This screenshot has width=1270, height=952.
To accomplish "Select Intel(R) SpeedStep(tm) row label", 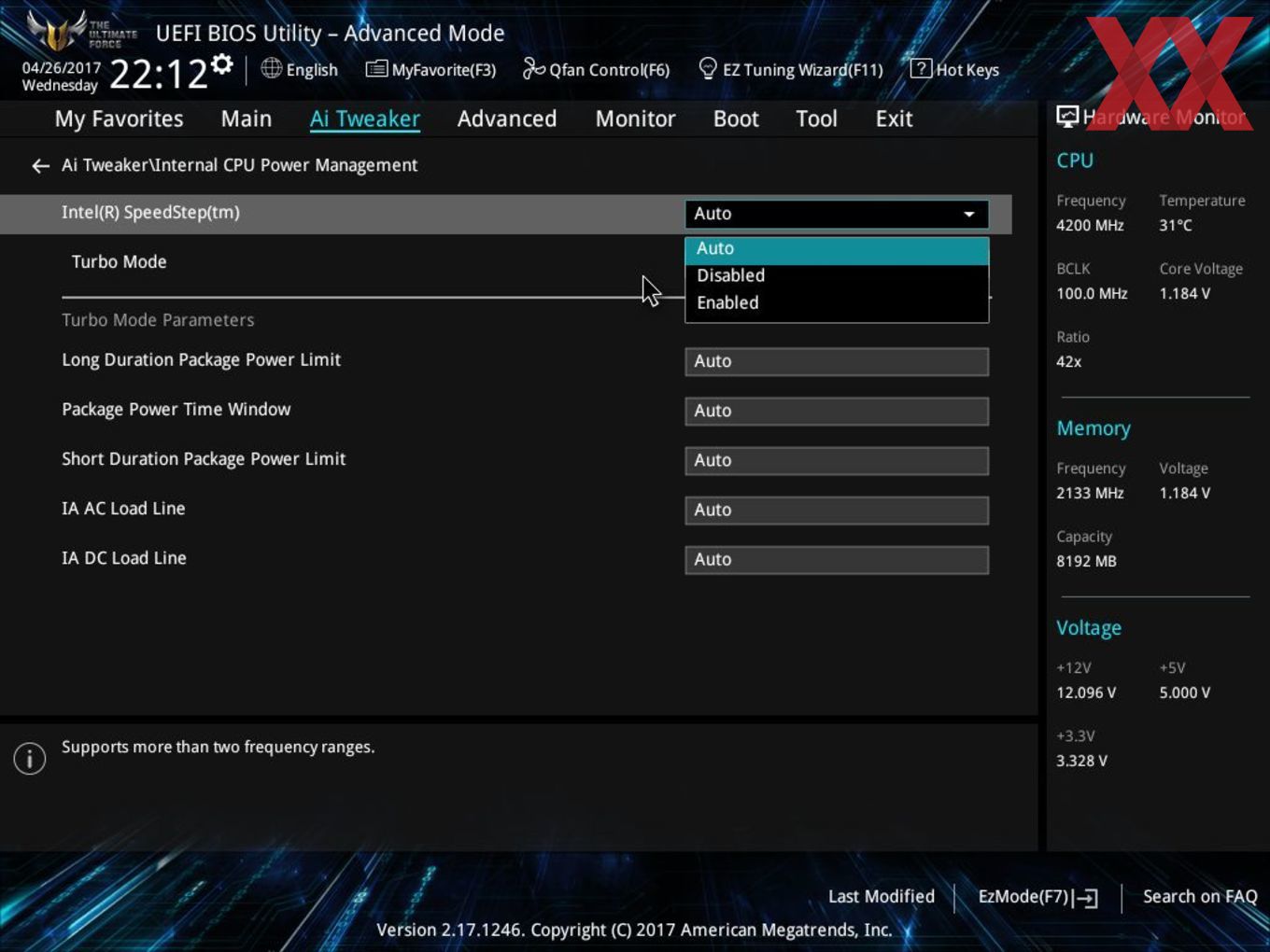I will pos(150,213).
